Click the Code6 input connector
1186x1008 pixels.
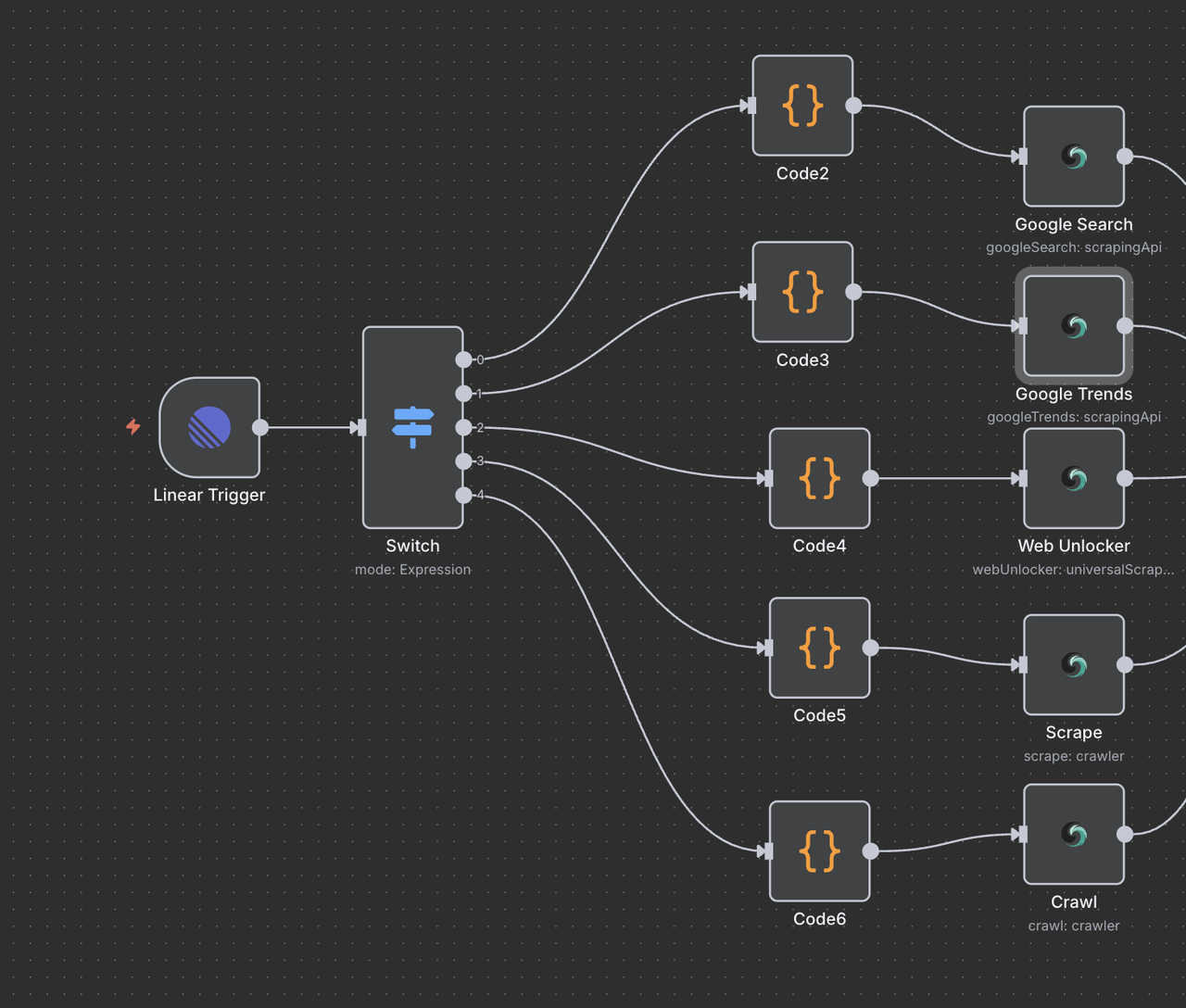pos(768,850)
